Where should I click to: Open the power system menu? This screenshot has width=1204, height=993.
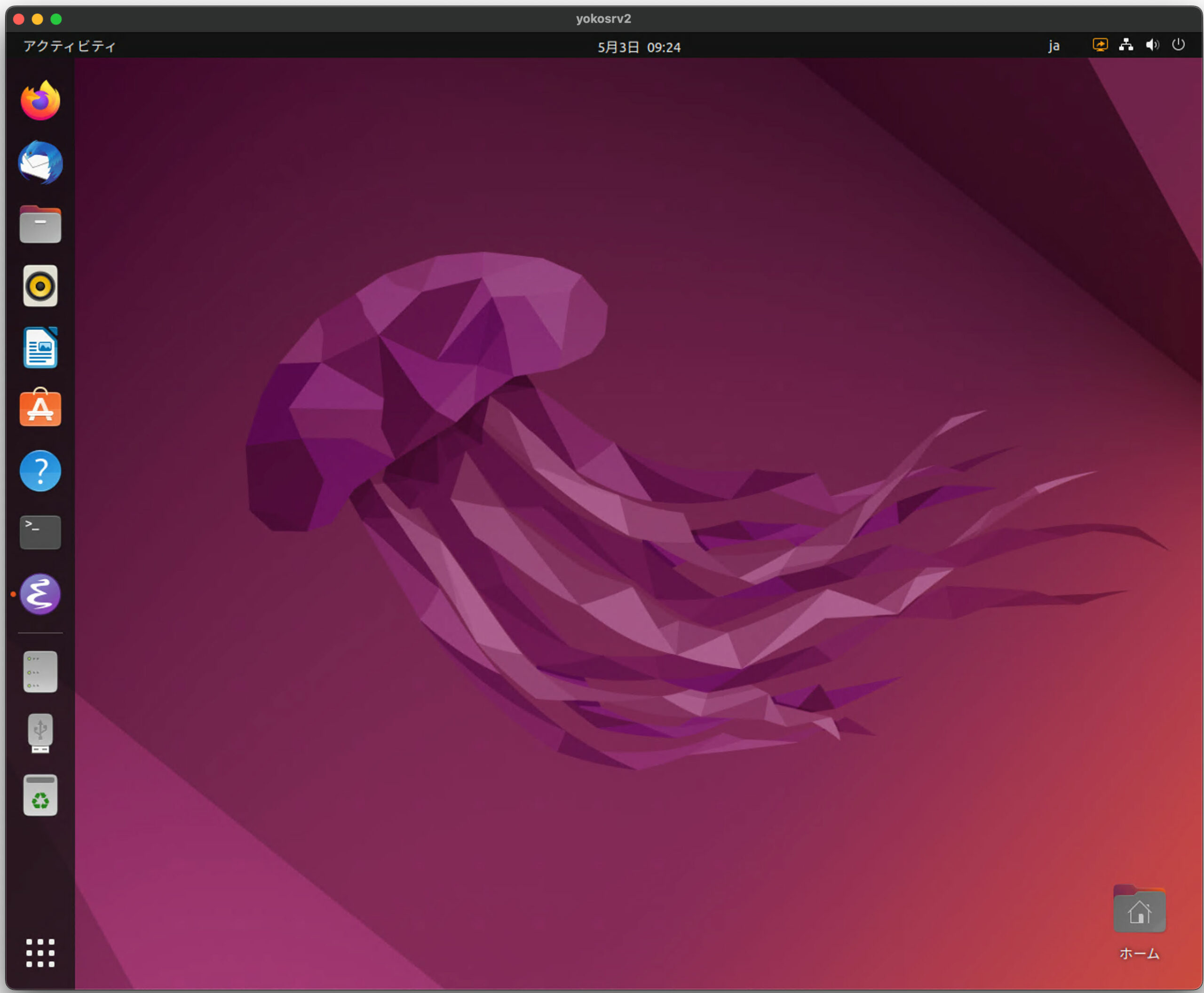coord(1178,45)
